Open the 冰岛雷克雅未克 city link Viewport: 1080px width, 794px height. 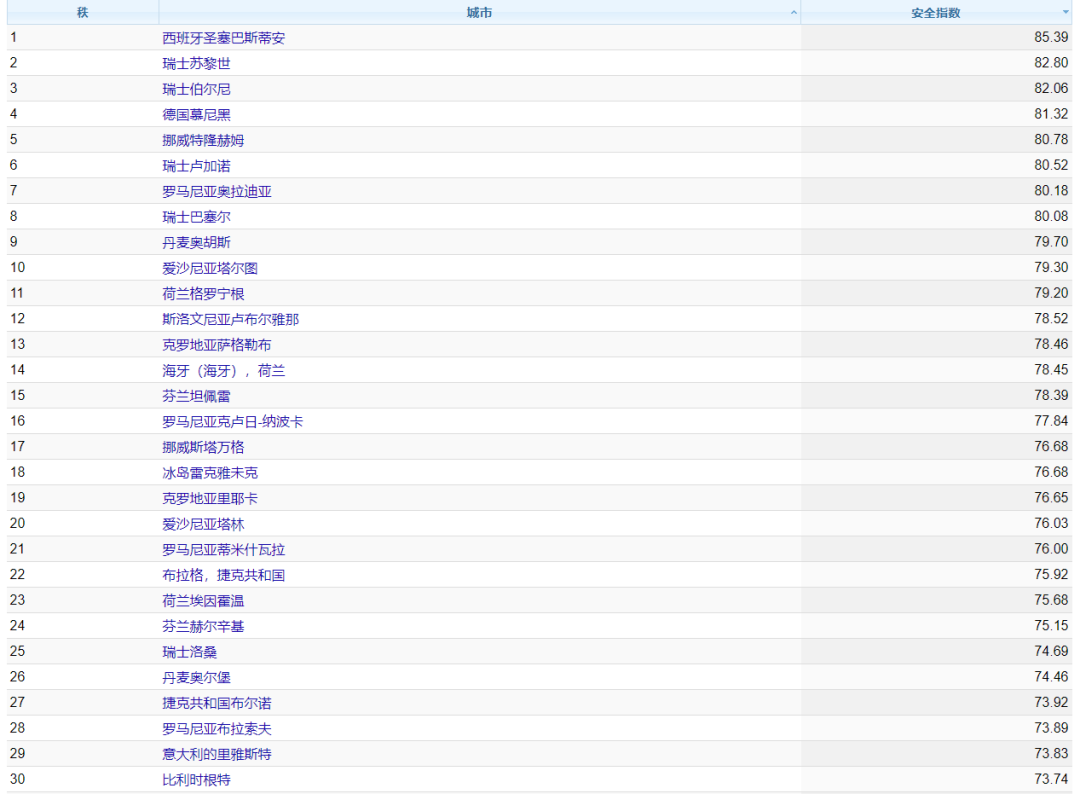[x=210, y=472]
